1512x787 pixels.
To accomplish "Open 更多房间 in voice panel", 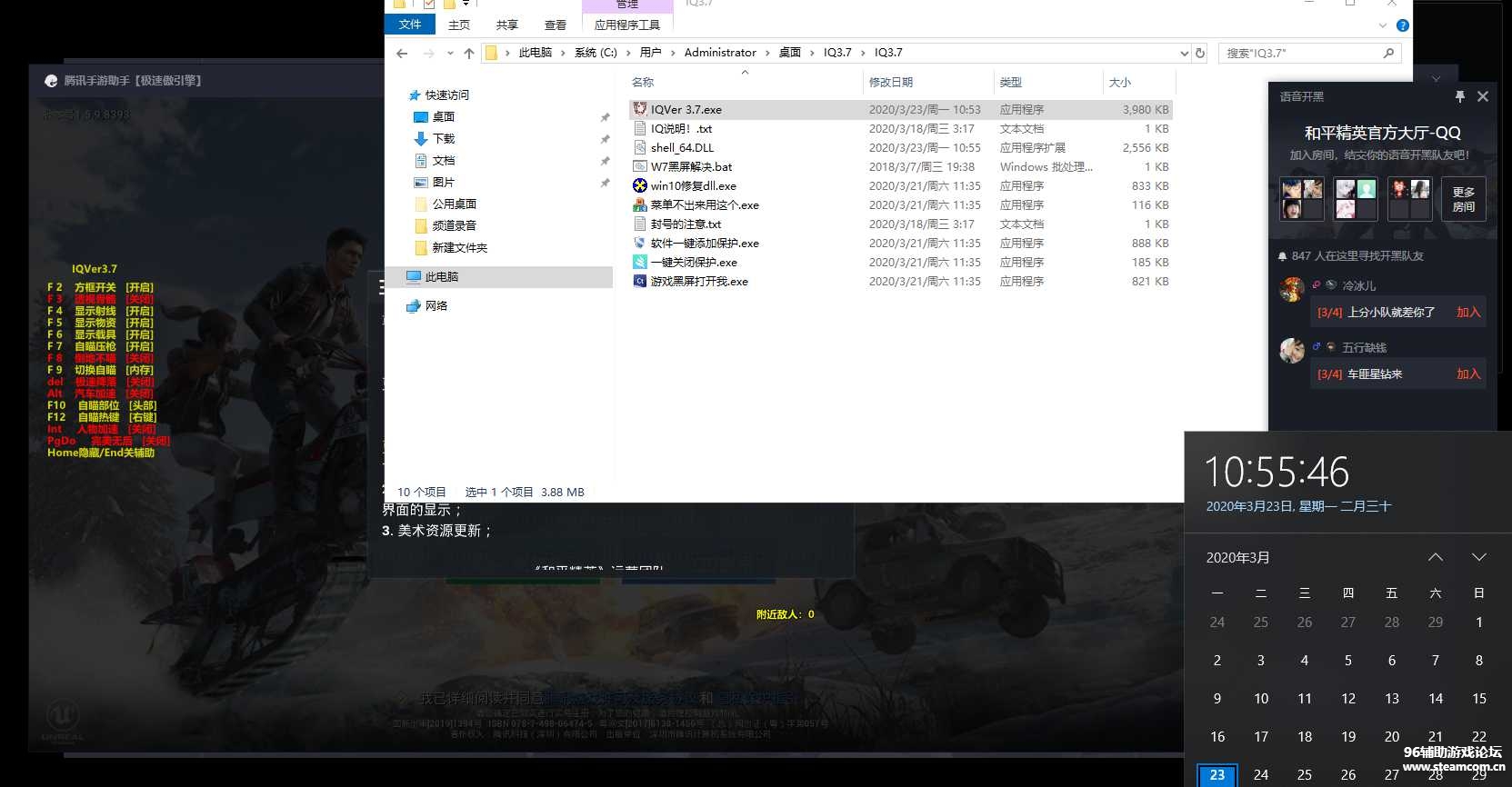I will coord(1463,199).
